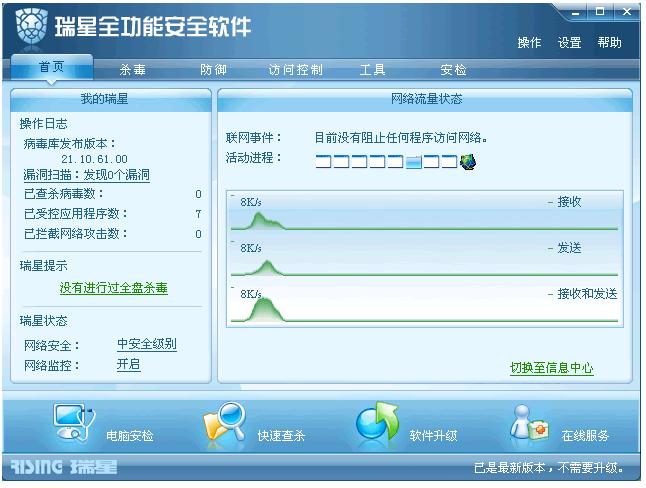This screenshot has height=488, width=646.
Task: Open the 电脑安检 computer checkup icon
Action: 74,423
